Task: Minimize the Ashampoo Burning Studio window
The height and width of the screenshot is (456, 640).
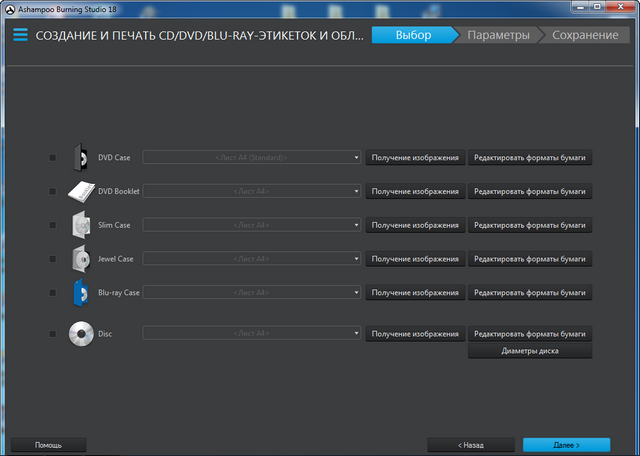Action: (x=580, y=7)
